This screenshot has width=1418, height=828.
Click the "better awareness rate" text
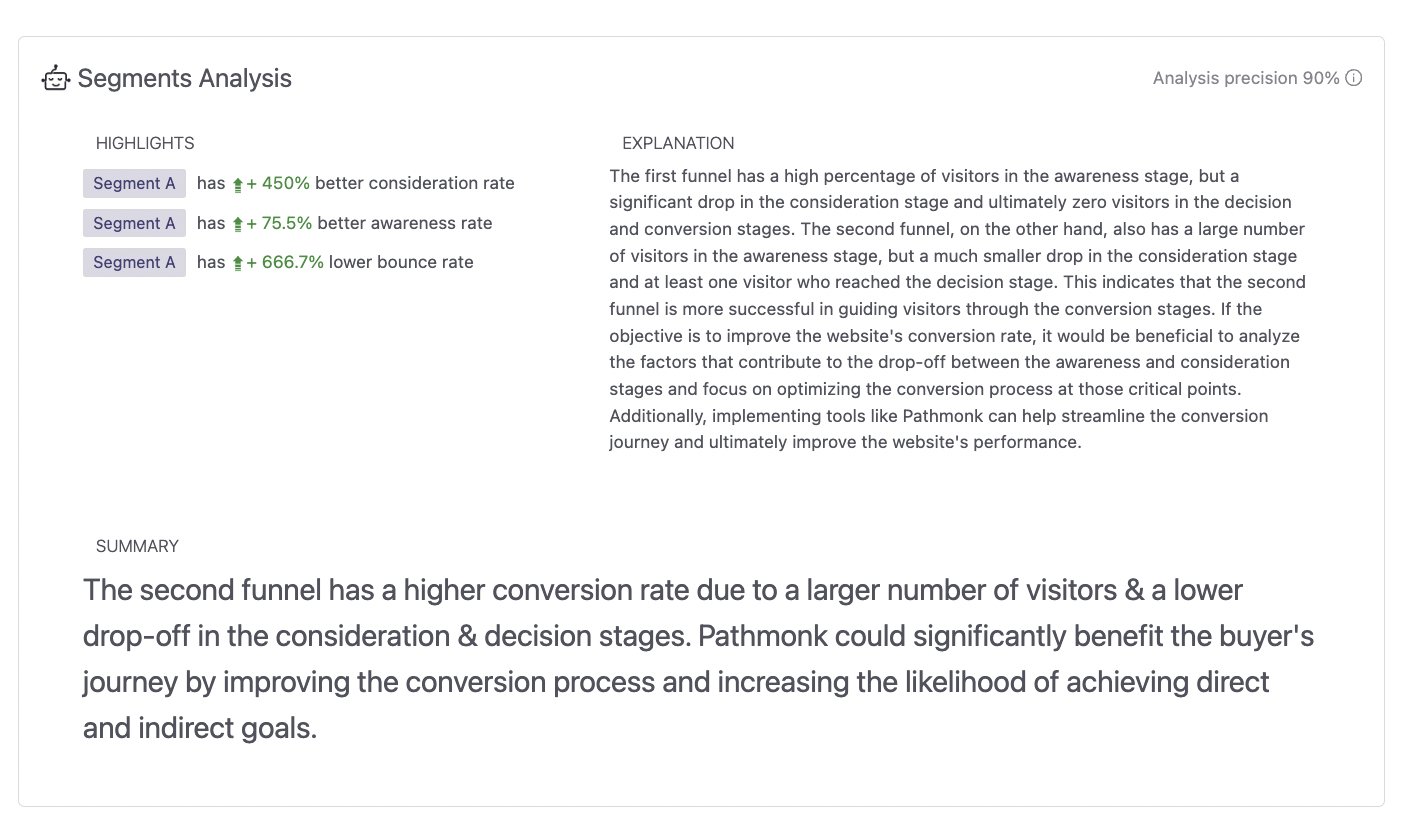(404, 224)
